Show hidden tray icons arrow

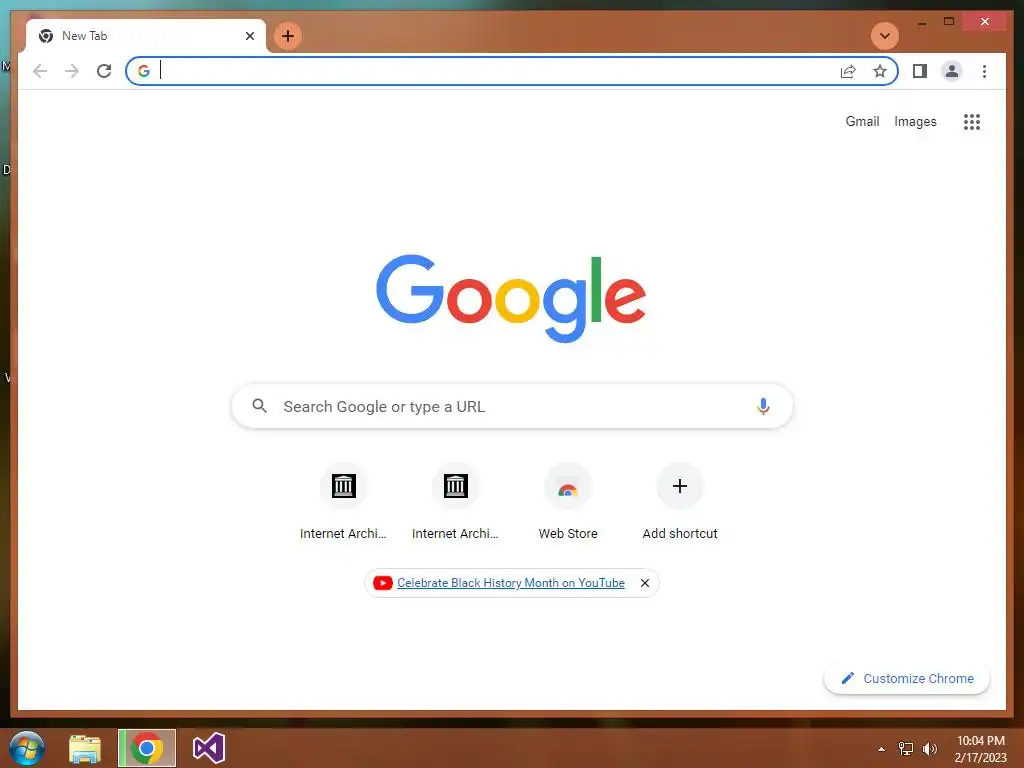[x=882, y=749]
